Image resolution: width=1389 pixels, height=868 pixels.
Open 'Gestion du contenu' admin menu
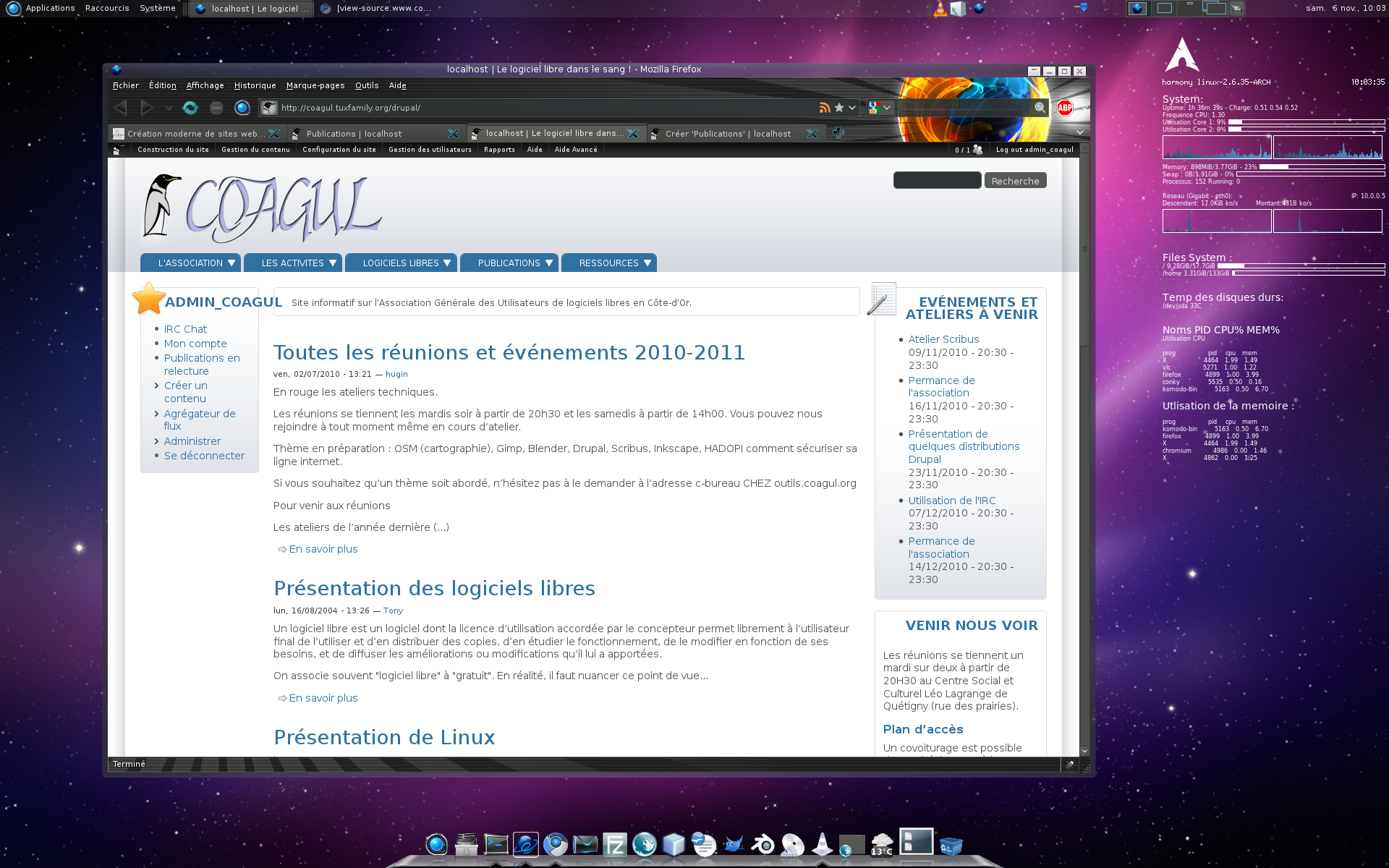click(x=255, y=150)
